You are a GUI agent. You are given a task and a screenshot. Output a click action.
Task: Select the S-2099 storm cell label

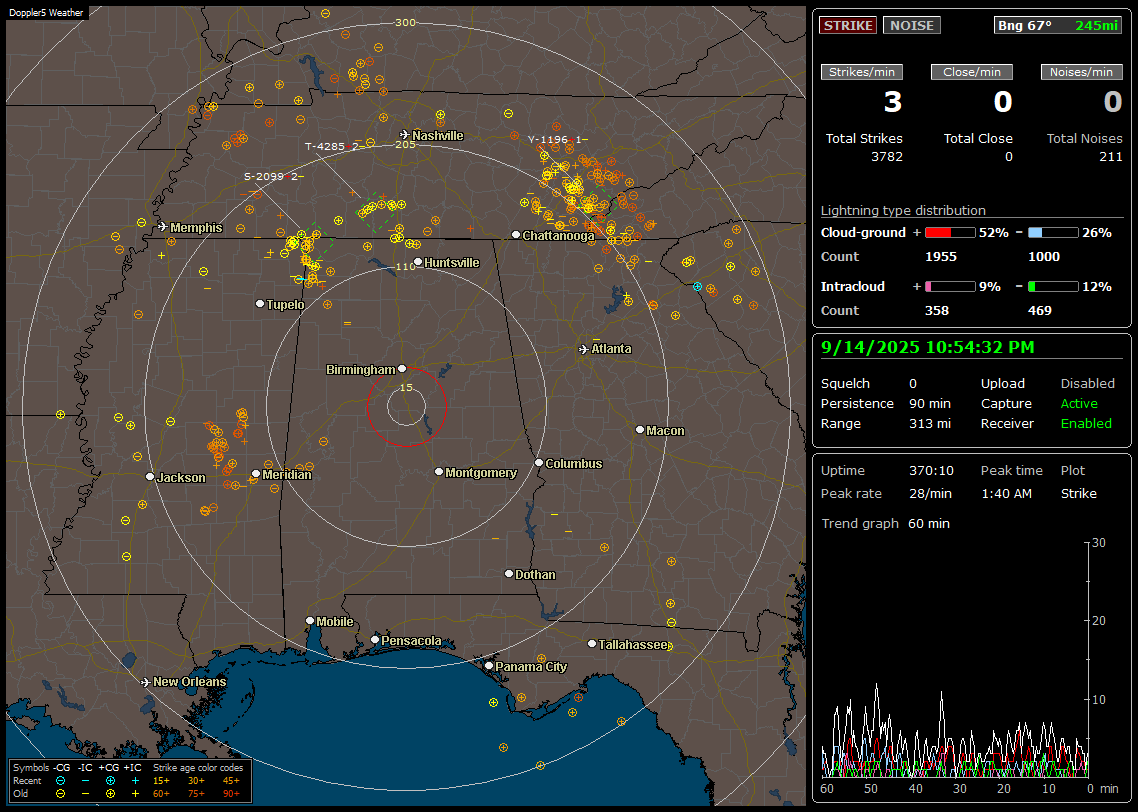click(274, 176)
